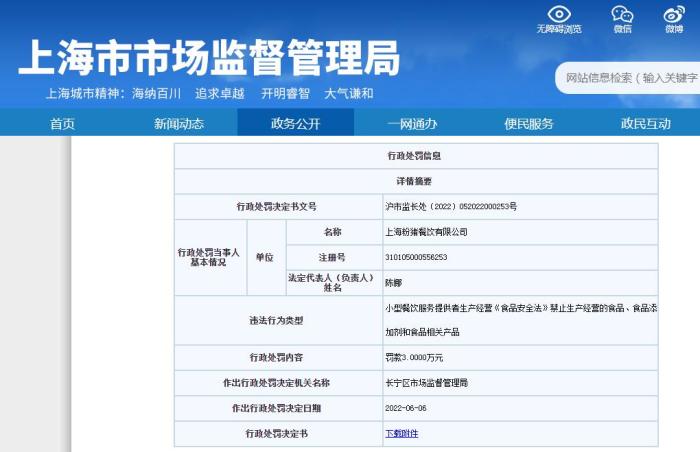The width and height of the screenshot is (700, 452).
Task: Click the legal representative name 陈卿
Action: [x=393, y=283]
